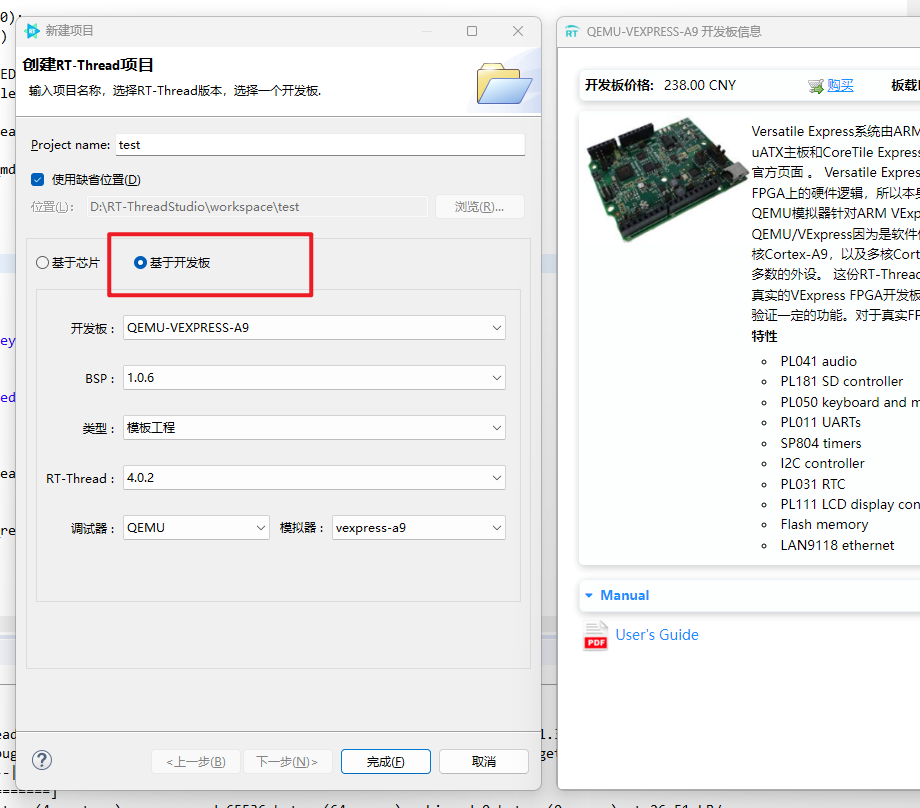Click the 取消 button
This screenshot has width=920, height=808.
coord(483,762)
